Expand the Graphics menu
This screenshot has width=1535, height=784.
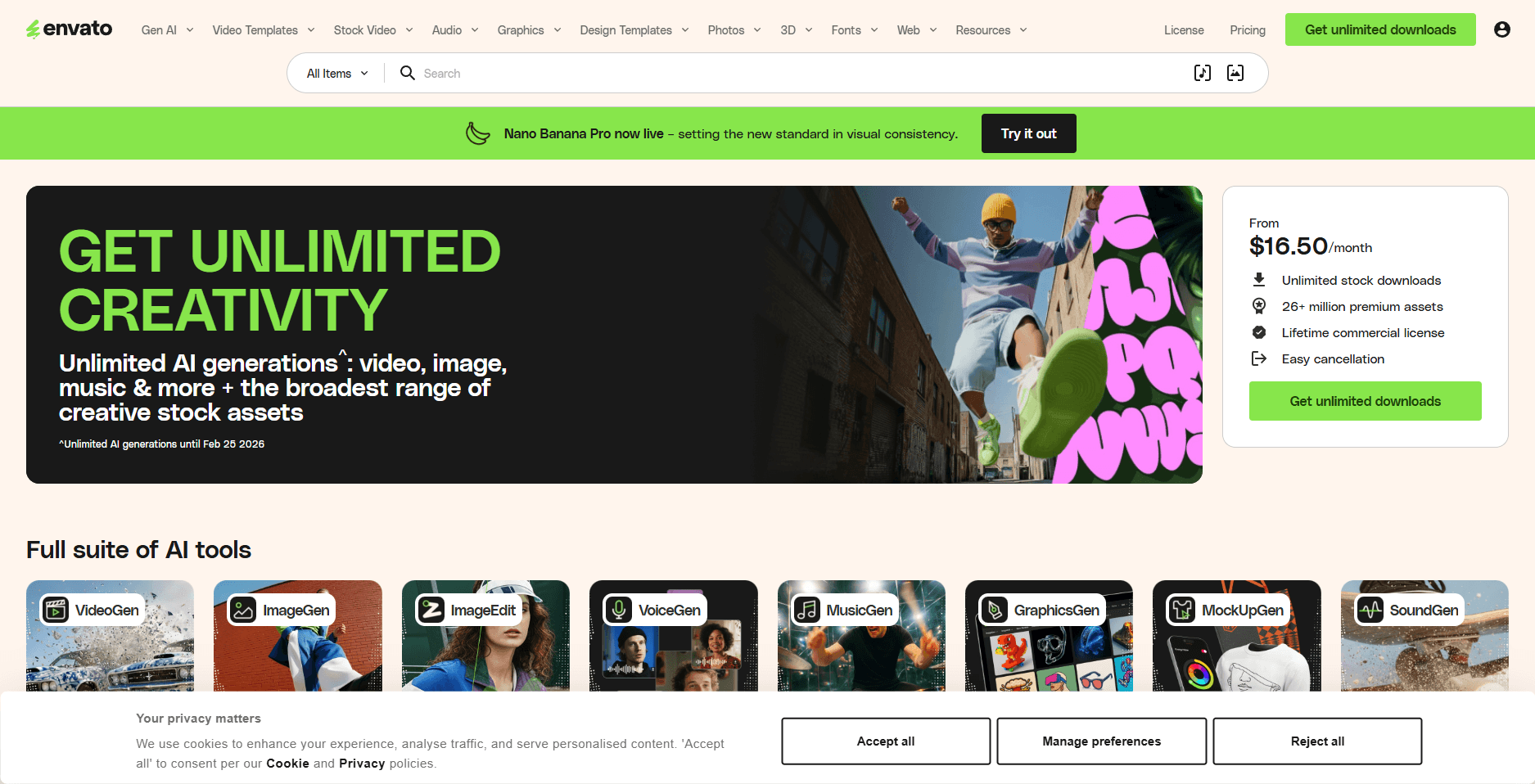(x=530, y=30)
